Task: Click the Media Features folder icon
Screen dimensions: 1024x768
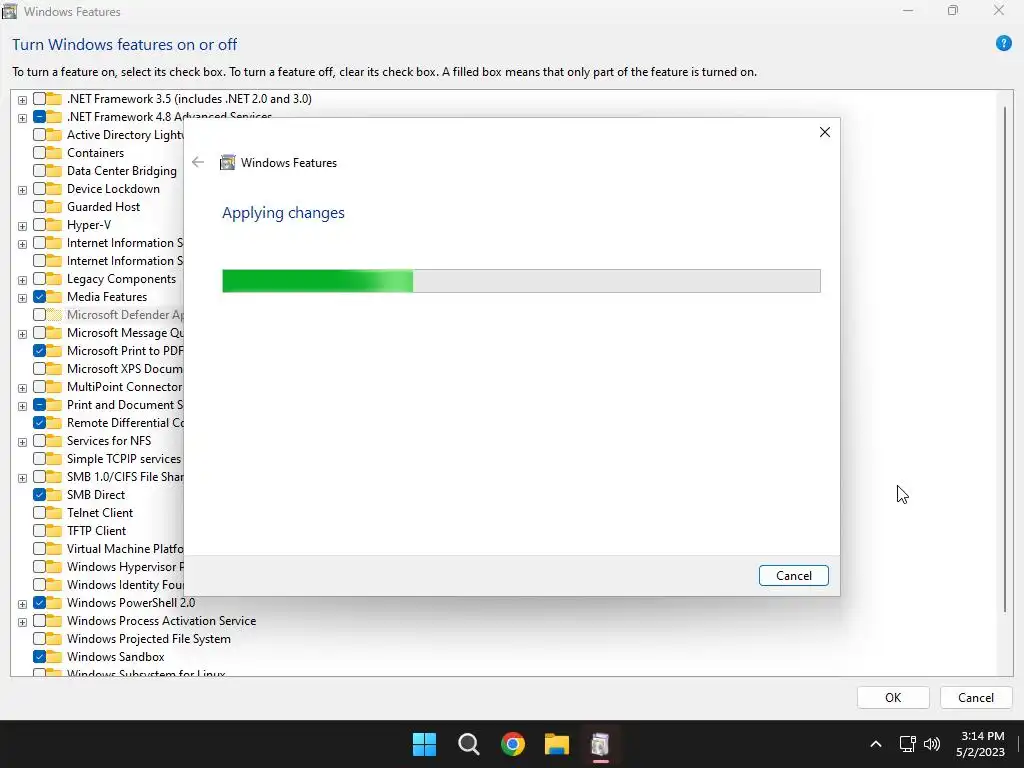Action: coord(54,297)
